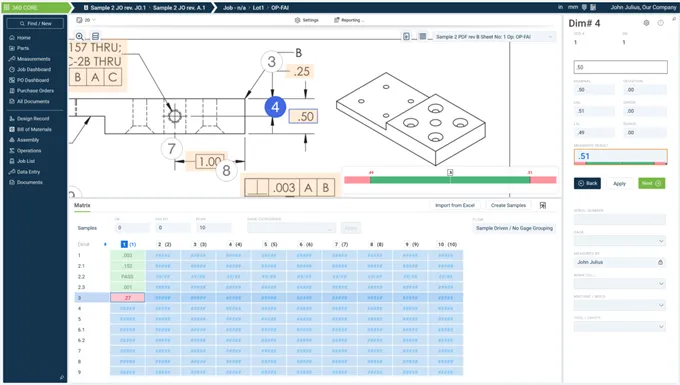Click the Measured Result input field
This screenshot has width=680, height=385.
click(620, 156)
